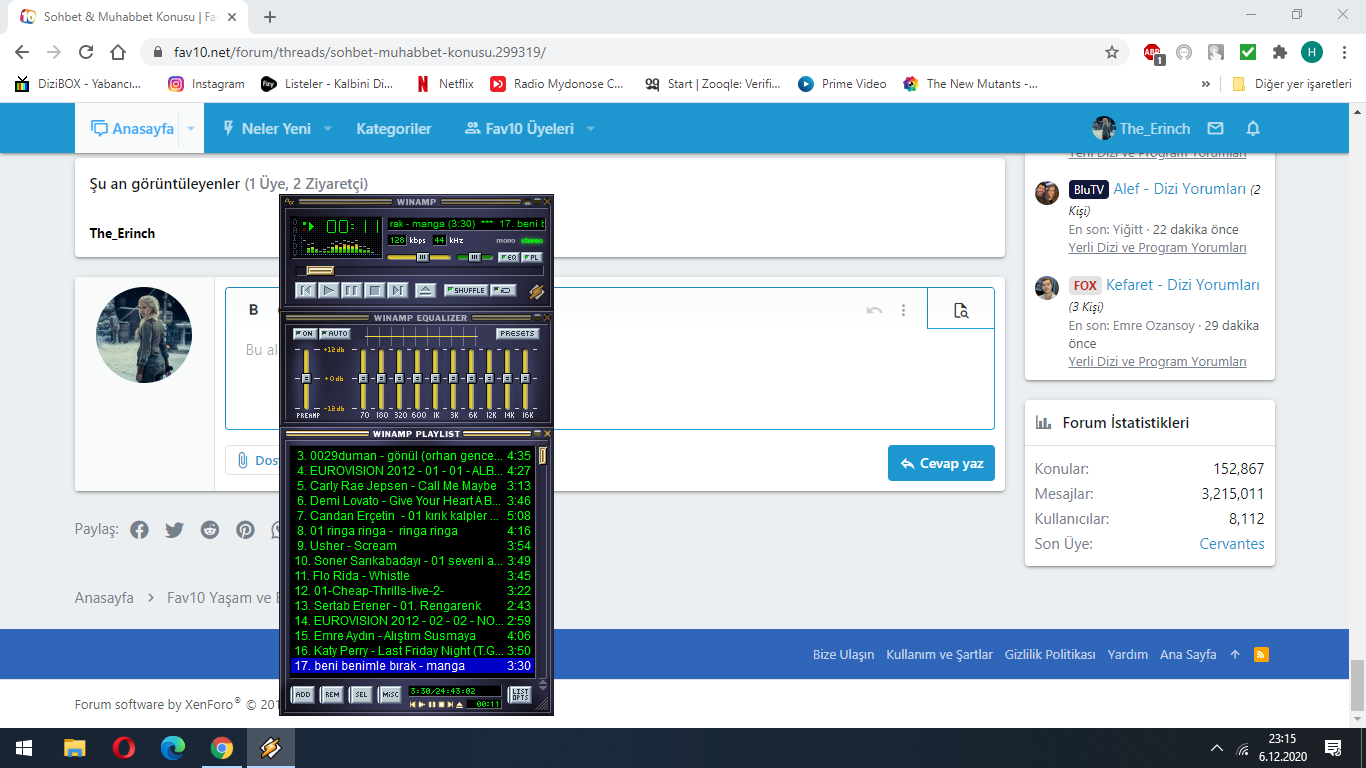This screenshot has width=1366, height=768.
Task: Toggle the equalizer ON button
Action: click(304, 333)
